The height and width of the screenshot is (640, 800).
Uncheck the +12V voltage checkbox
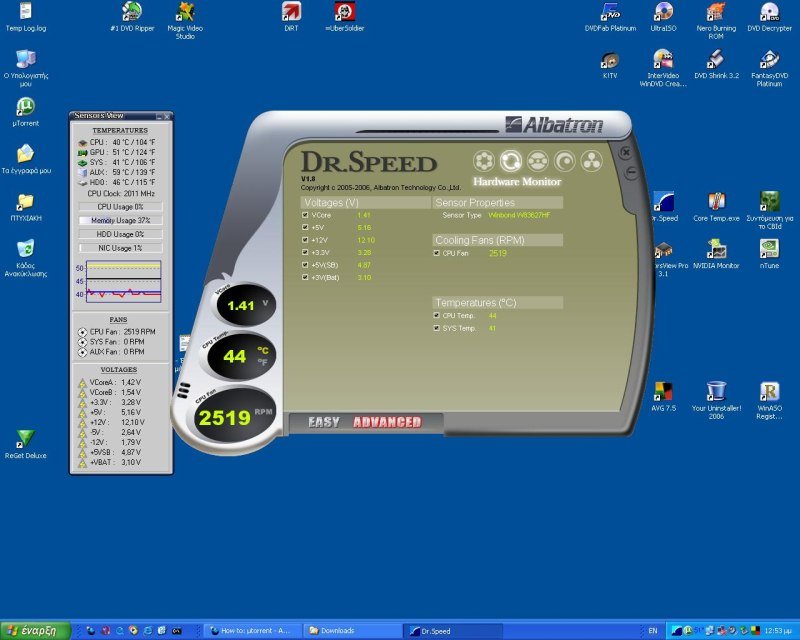(x=305, y=240)
